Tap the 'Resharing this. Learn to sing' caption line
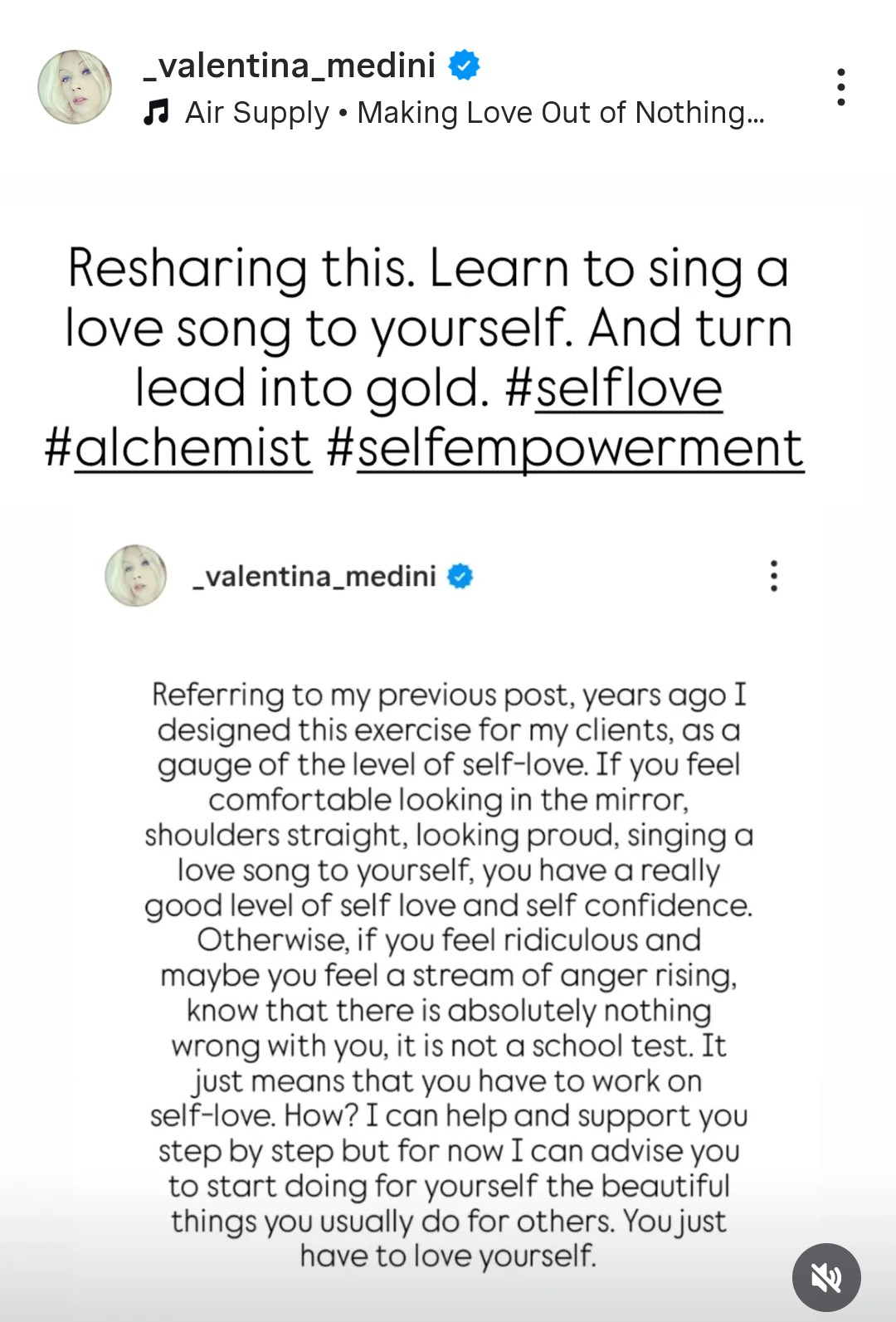896x1322 pixels. (x=428, y=269)
